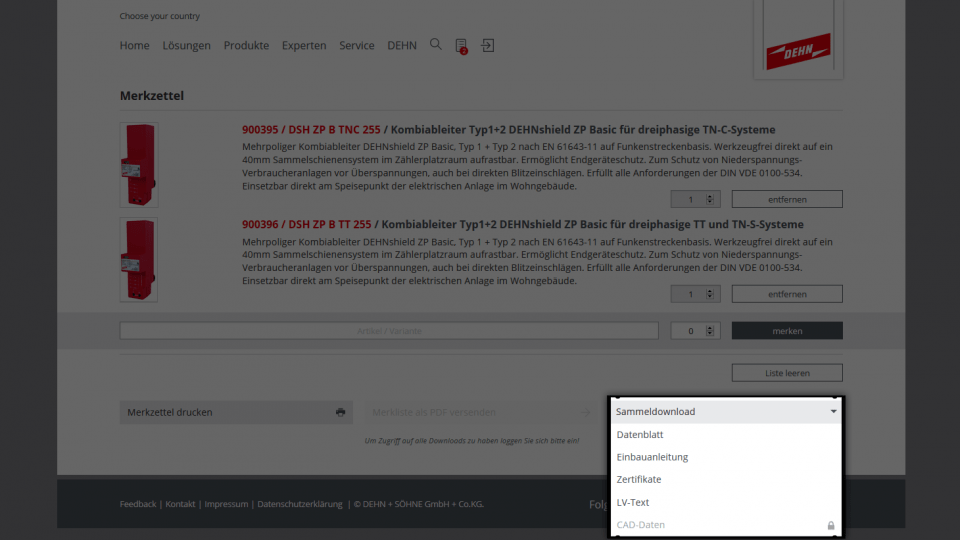Open the search magnifier icon
Viewport: 960px width, 540px height.
(x=435, y=44)
